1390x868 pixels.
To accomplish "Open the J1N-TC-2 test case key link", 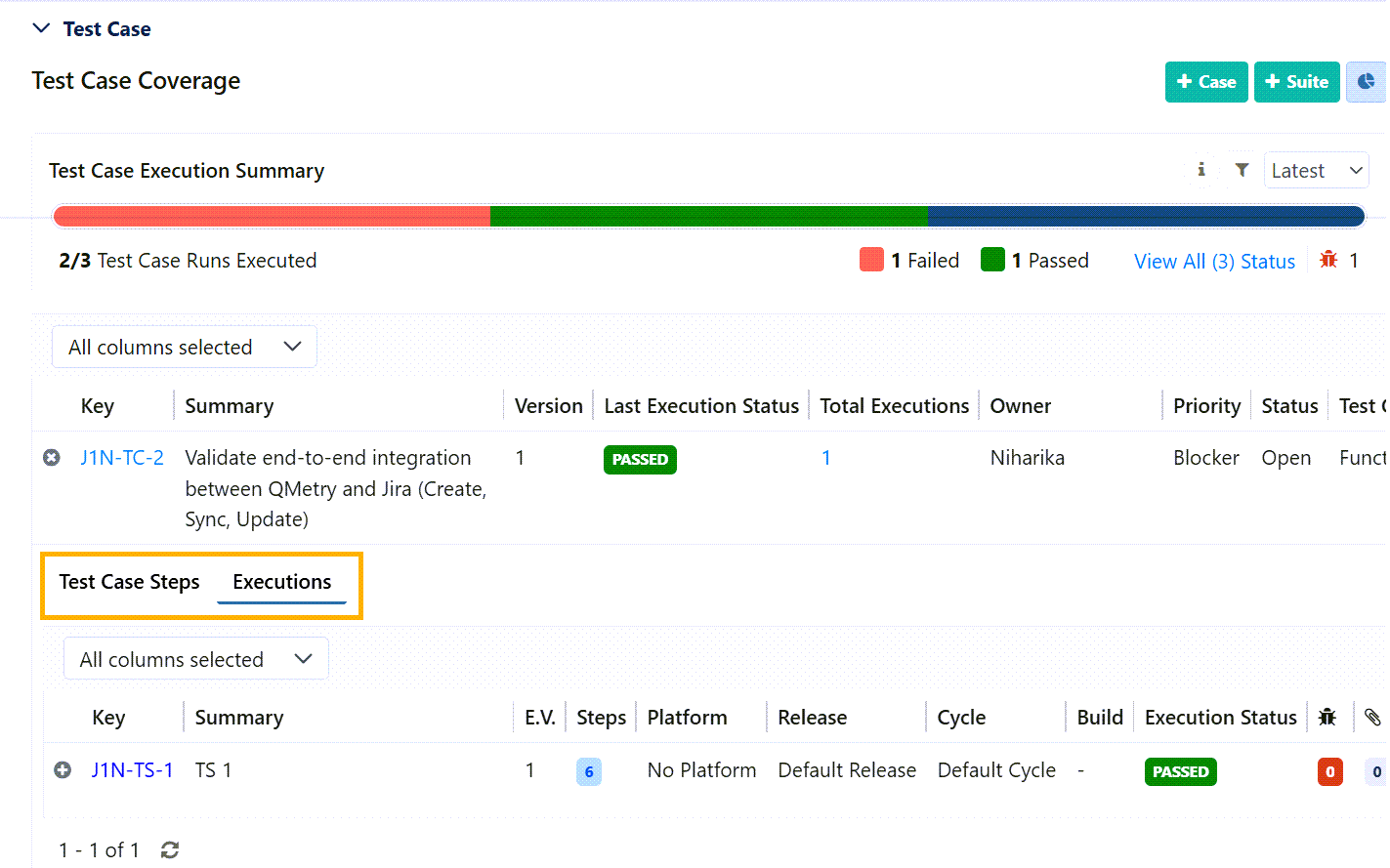I will click(122, 458).
